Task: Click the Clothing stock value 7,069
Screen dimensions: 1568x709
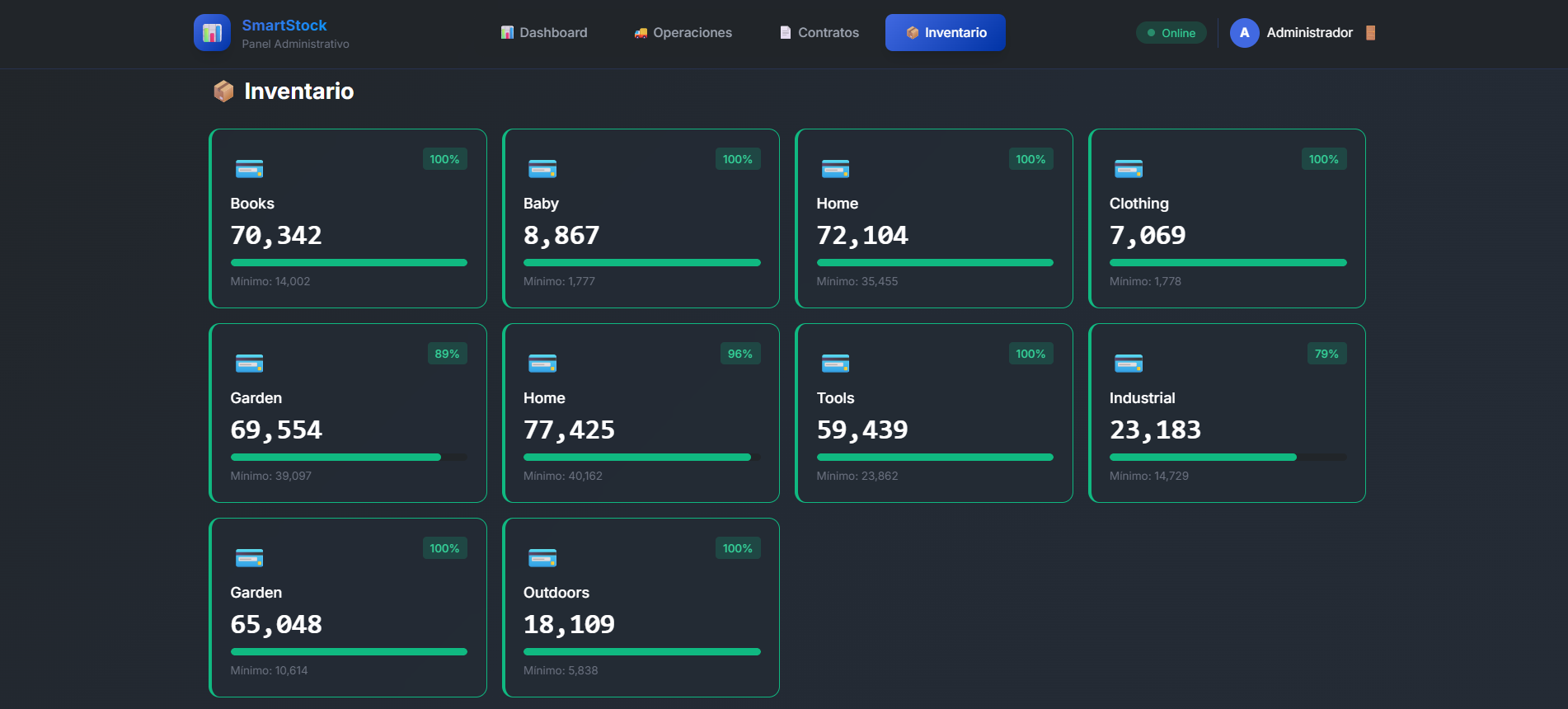Action: pos(1148,236)
